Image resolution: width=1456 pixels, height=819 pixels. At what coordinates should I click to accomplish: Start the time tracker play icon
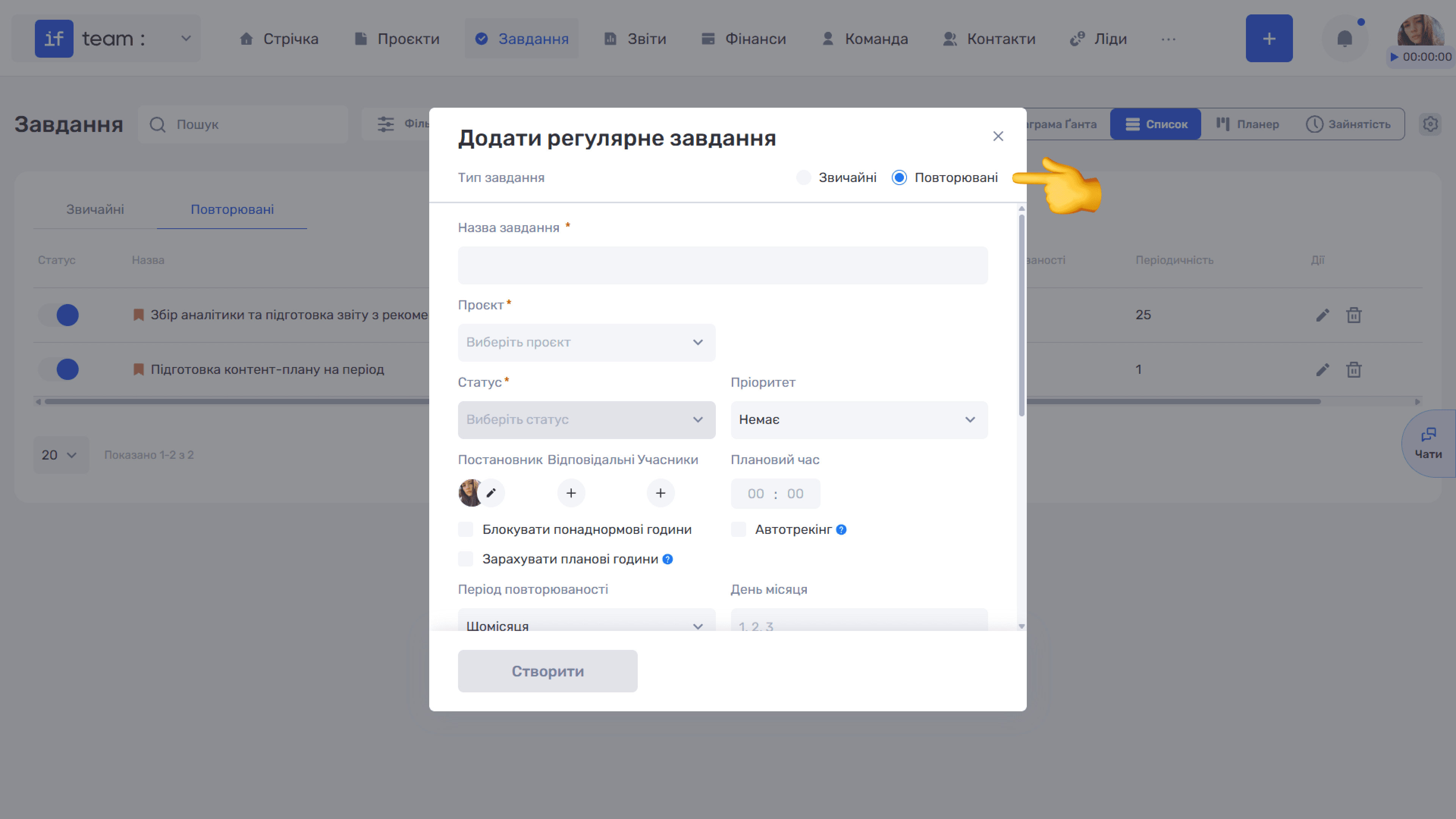tap(1394, 57)
